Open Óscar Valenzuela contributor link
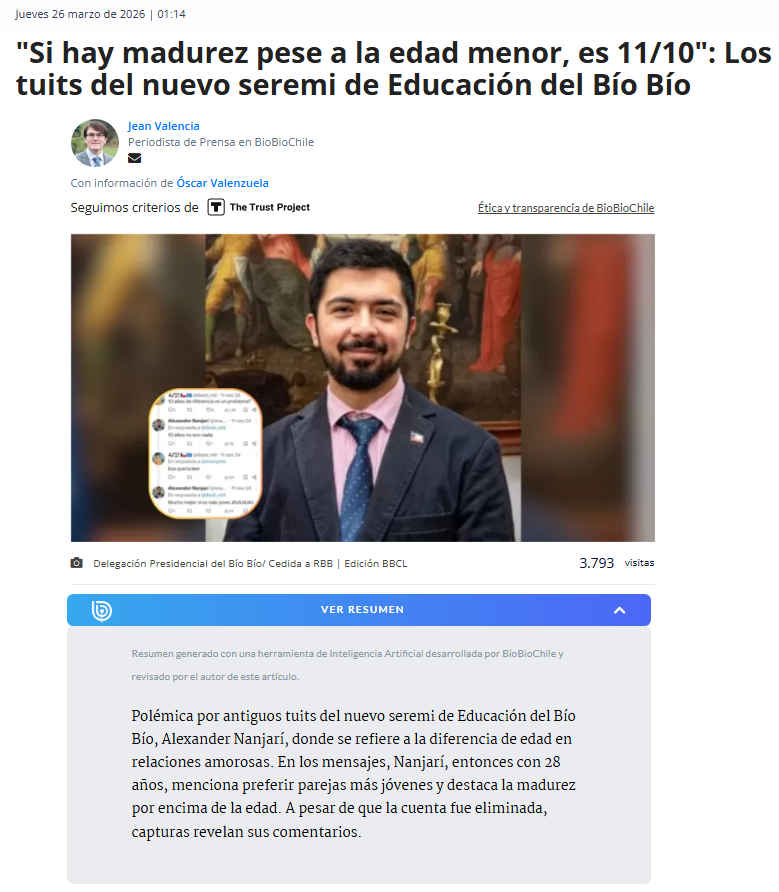 point(222,183)
